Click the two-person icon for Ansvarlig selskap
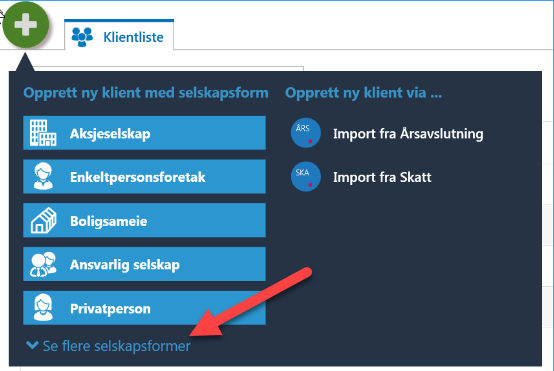This screenshot has width=554, height=371. [43, 264]
